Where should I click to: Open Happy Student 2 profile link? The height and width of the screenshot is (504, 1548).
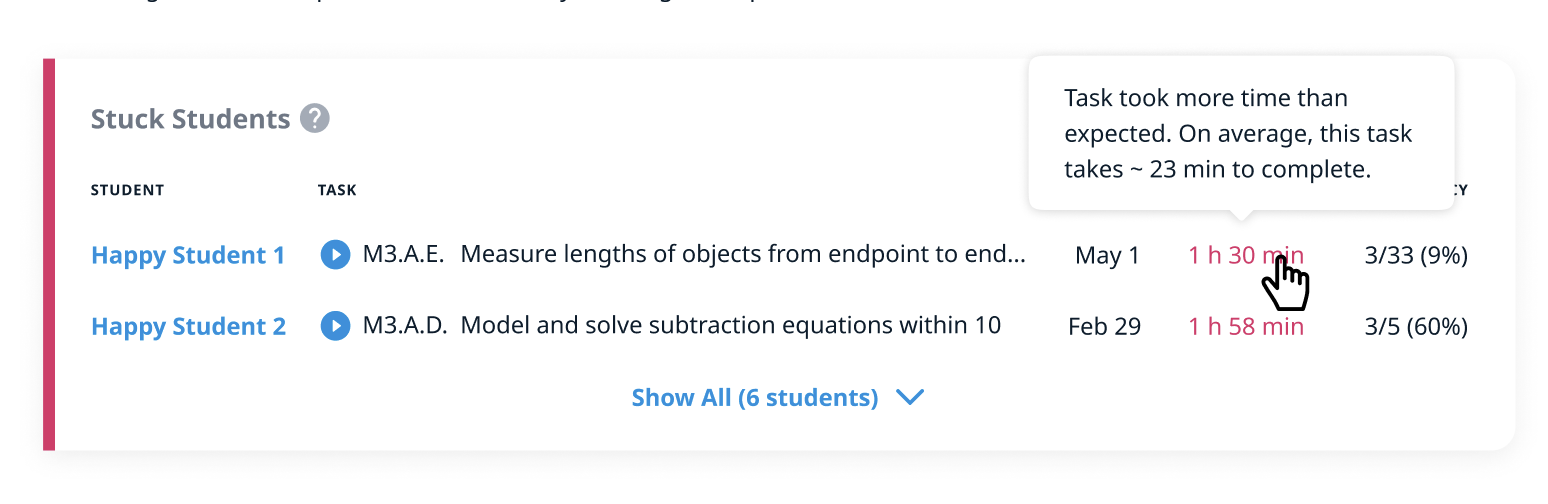(188, 327)
